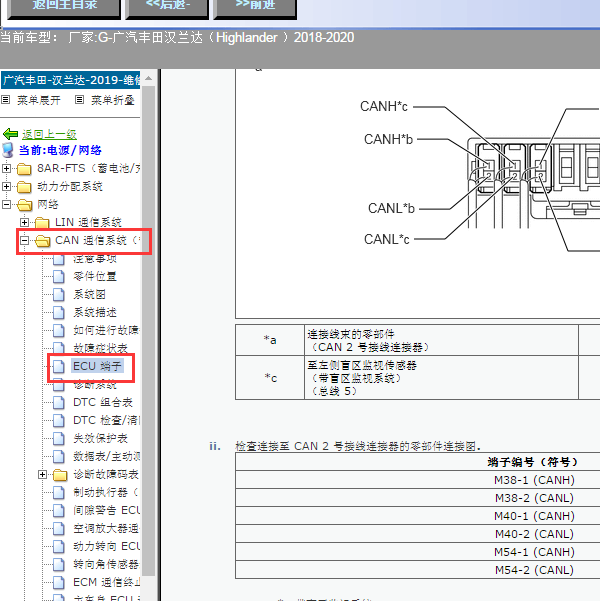Expand the 诊断故障码表 tree node
This screenshot has width=600, height=601.
[x=43, y=474]
